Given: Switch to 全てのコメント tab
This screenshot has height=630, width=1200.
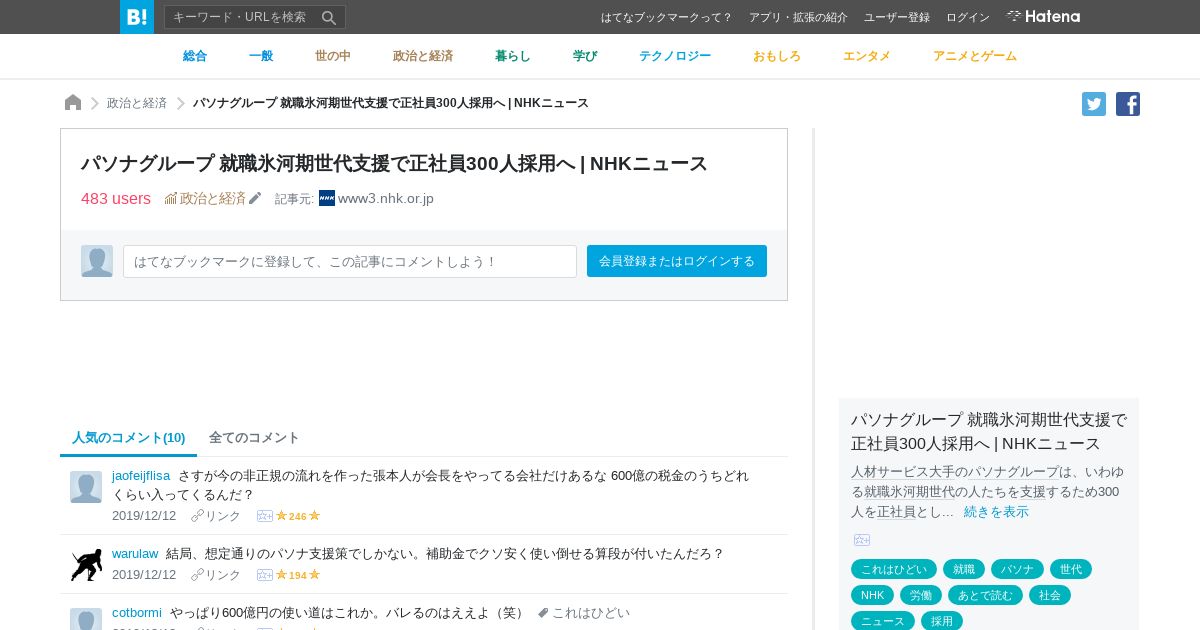Looking at the screenshot, I should pyautogui.click(x=254, y=438).
